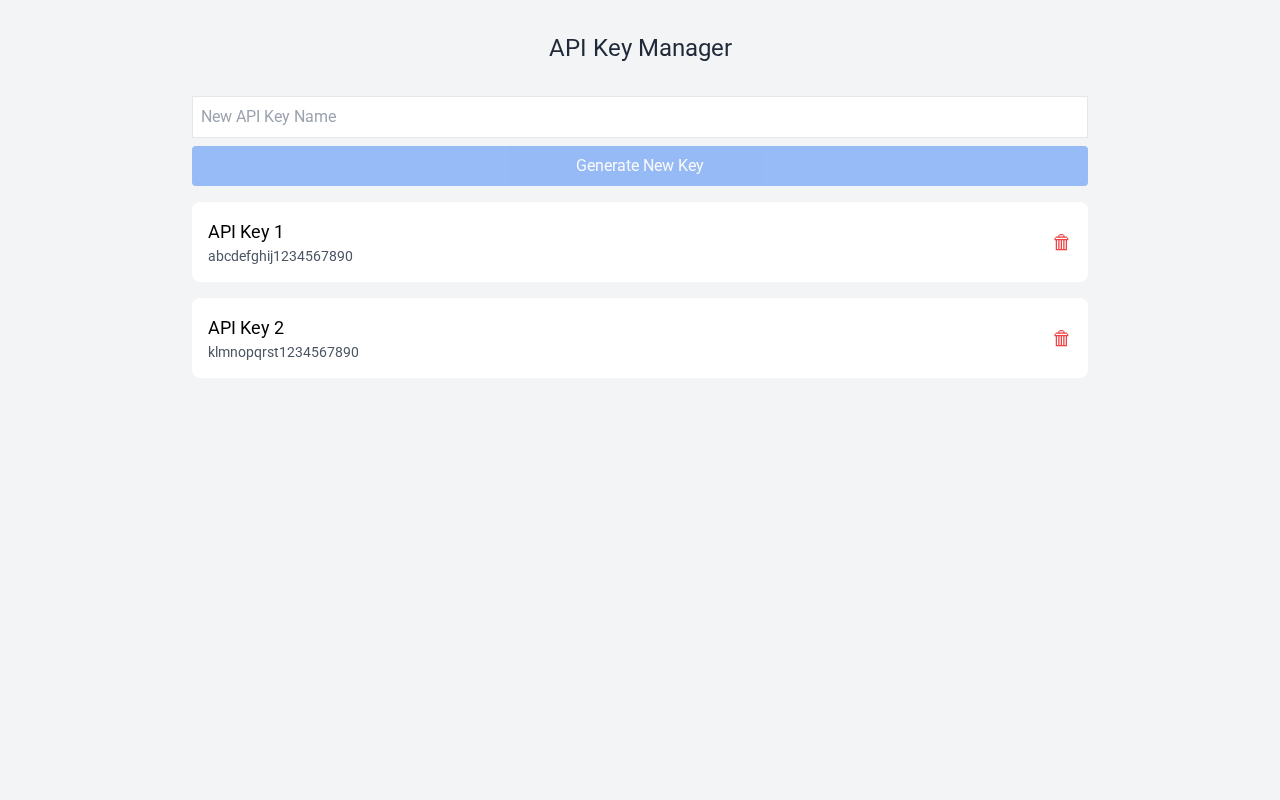This screenshot has height=800, width=1280.
Task: Delete API Key 1 with trash icon
Action: coord(1061,242)
